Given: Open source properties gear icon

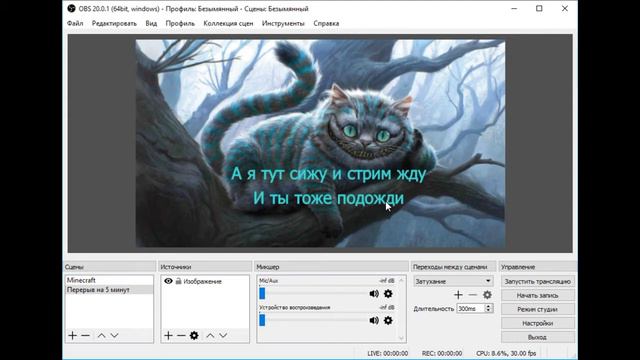Looking at the screenshot, I should (194, 336).
